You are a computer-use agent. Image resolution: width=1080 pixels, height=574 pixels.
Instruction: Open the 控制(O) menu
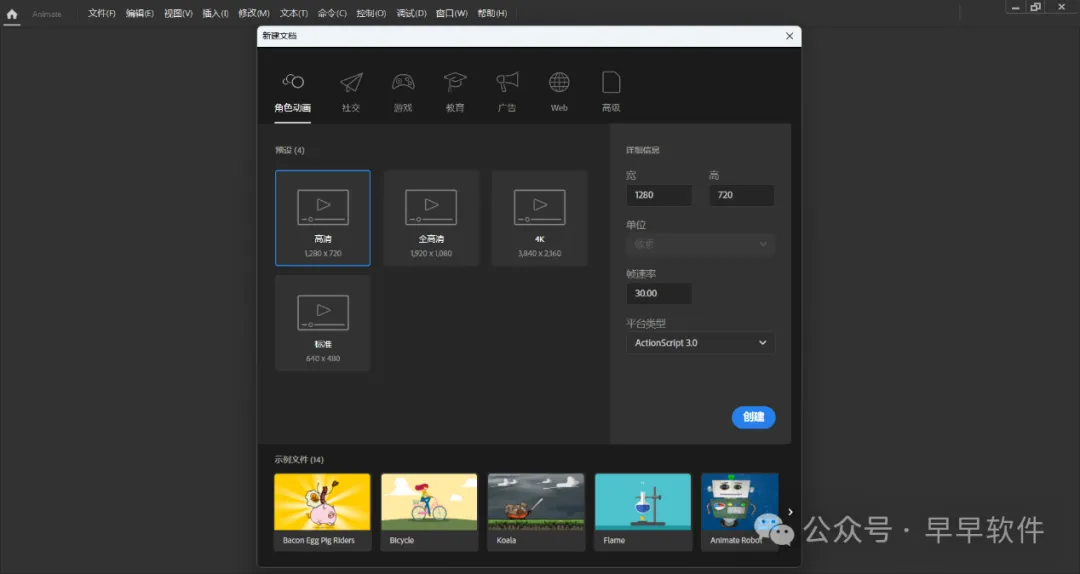(371, 13)
